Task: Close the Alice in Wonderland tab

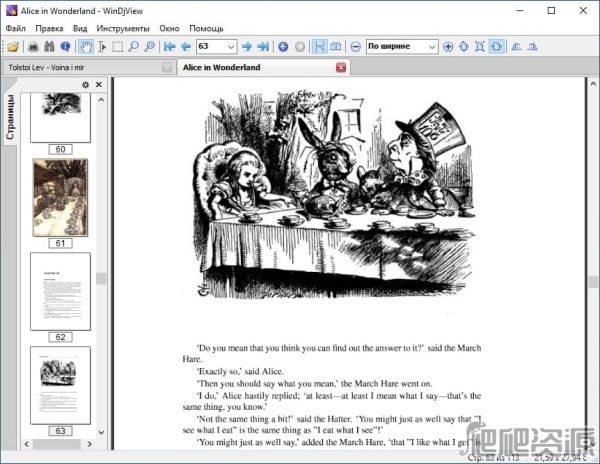Action: [x=341, y=67]
